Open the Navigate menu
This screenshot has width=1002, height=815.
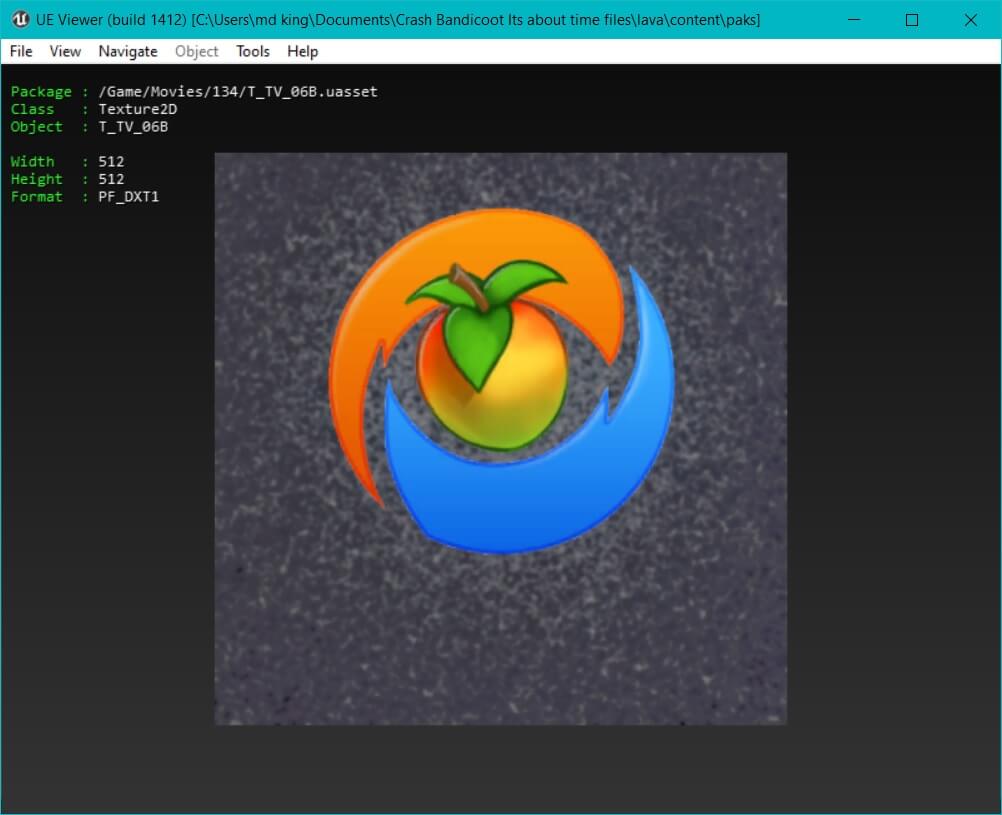click(128, 51)
